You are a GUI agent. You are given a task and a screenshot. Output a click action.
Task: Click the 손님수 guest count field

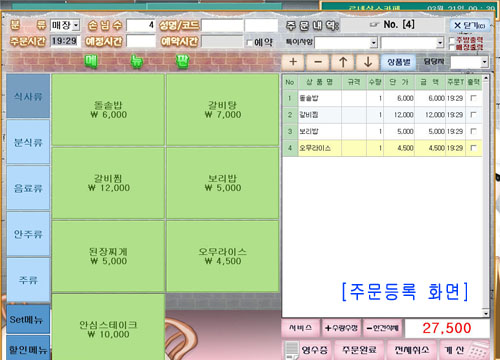(141, 25)
